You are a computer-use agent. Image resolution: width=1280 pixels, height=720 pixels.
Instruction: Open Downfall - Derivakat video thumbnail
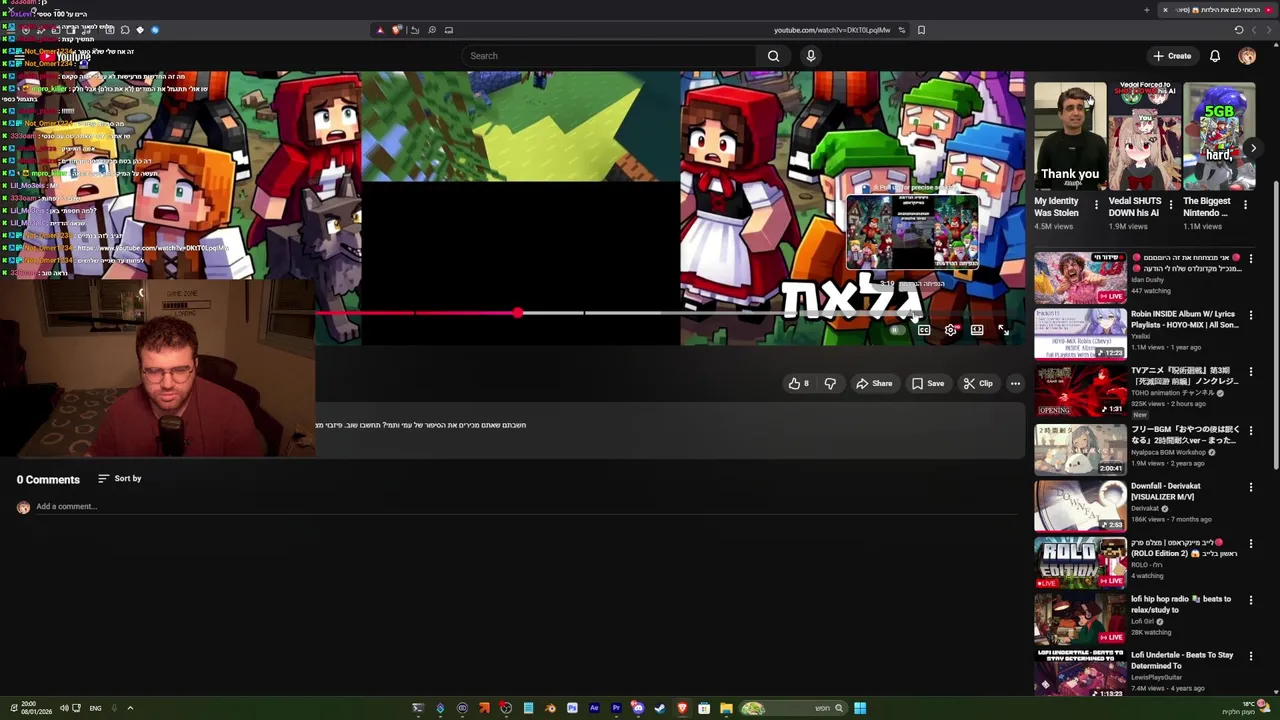[1080, 505]
